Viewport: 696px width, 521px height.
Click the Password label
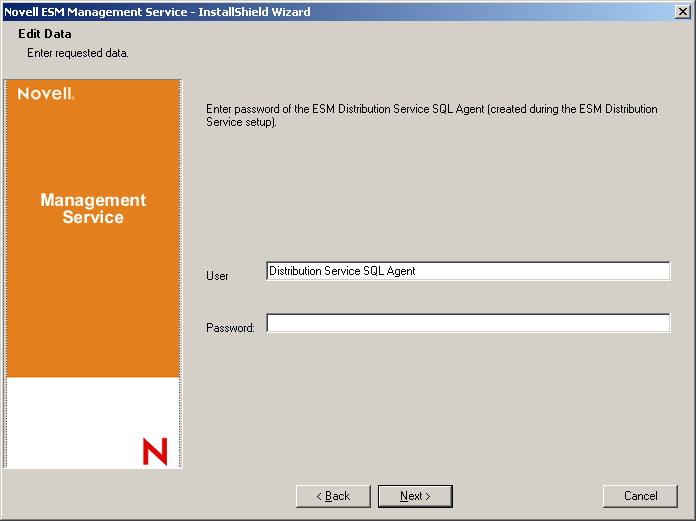[x=230, y=328]
